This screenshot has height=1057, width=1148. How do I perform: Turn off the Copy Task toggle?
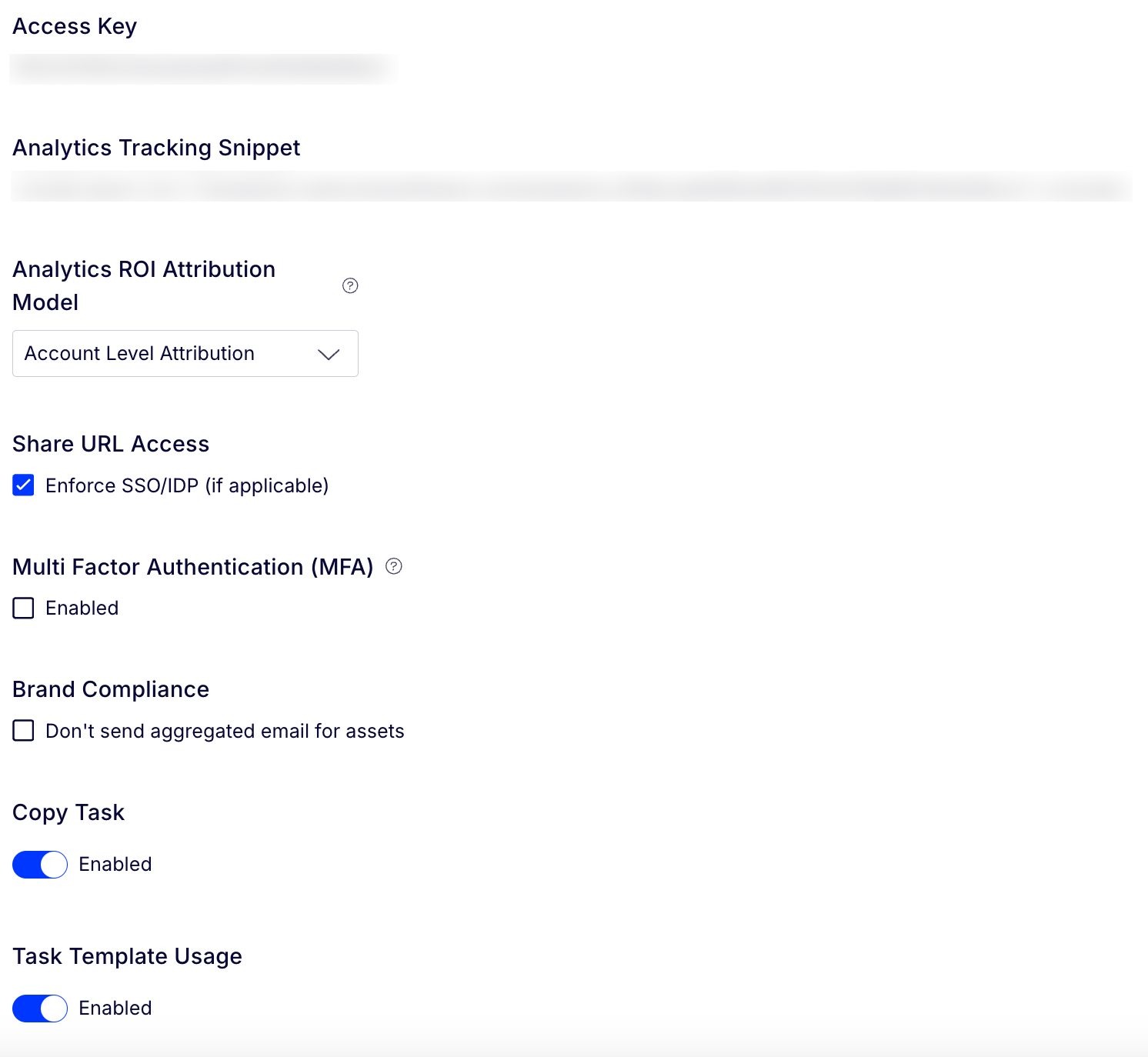coord(40,865)
